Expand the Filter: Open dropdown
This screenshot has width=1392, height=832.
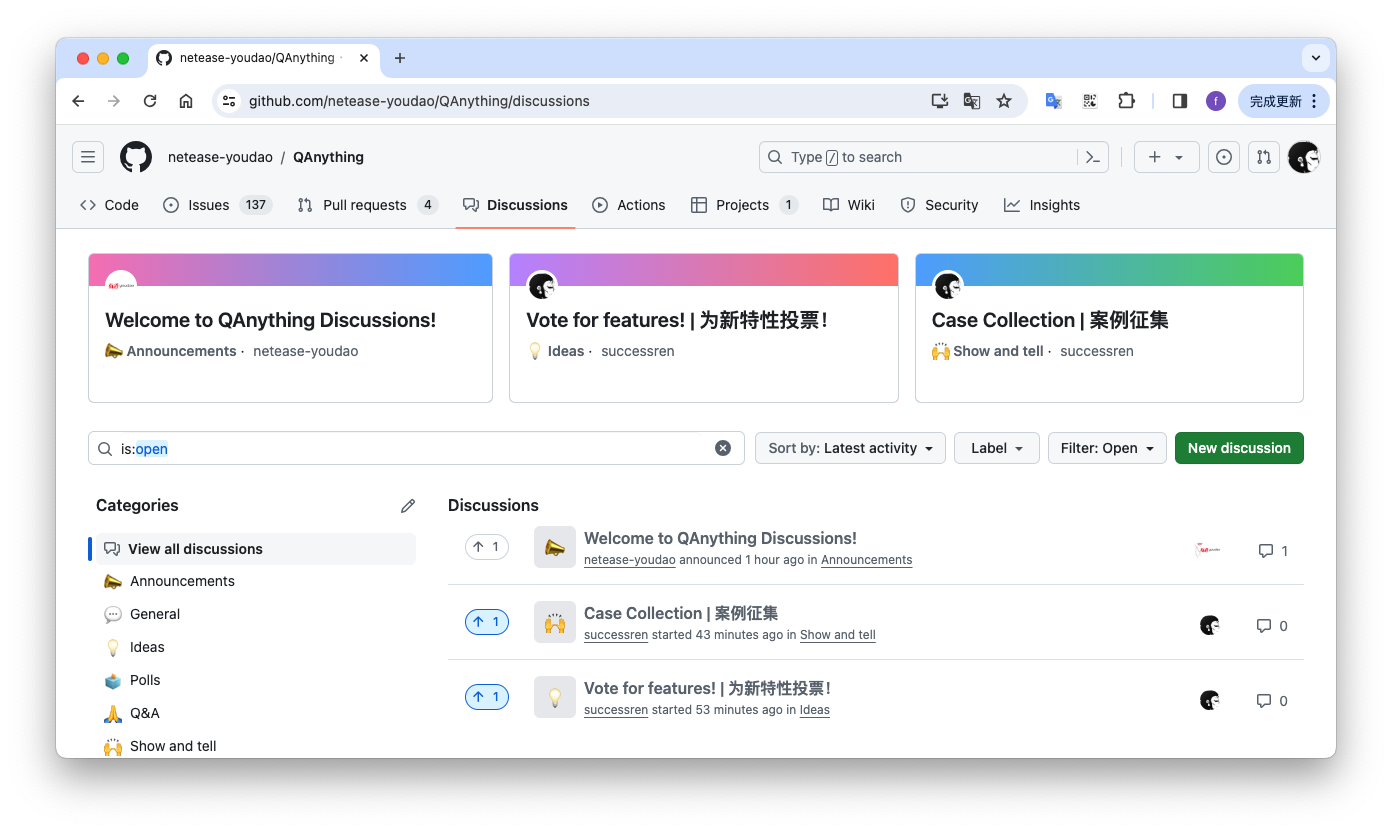[1107, 448]
